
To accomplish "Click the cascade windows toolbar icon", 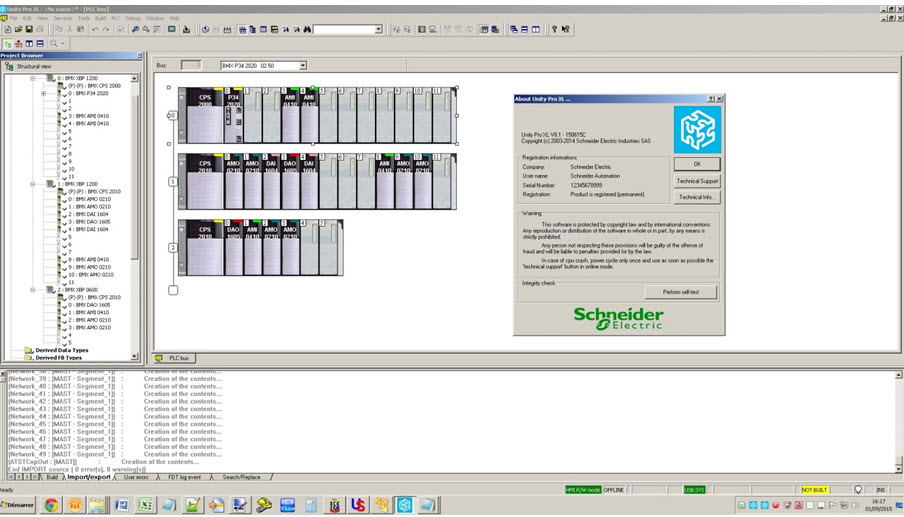I will point(514,29).
